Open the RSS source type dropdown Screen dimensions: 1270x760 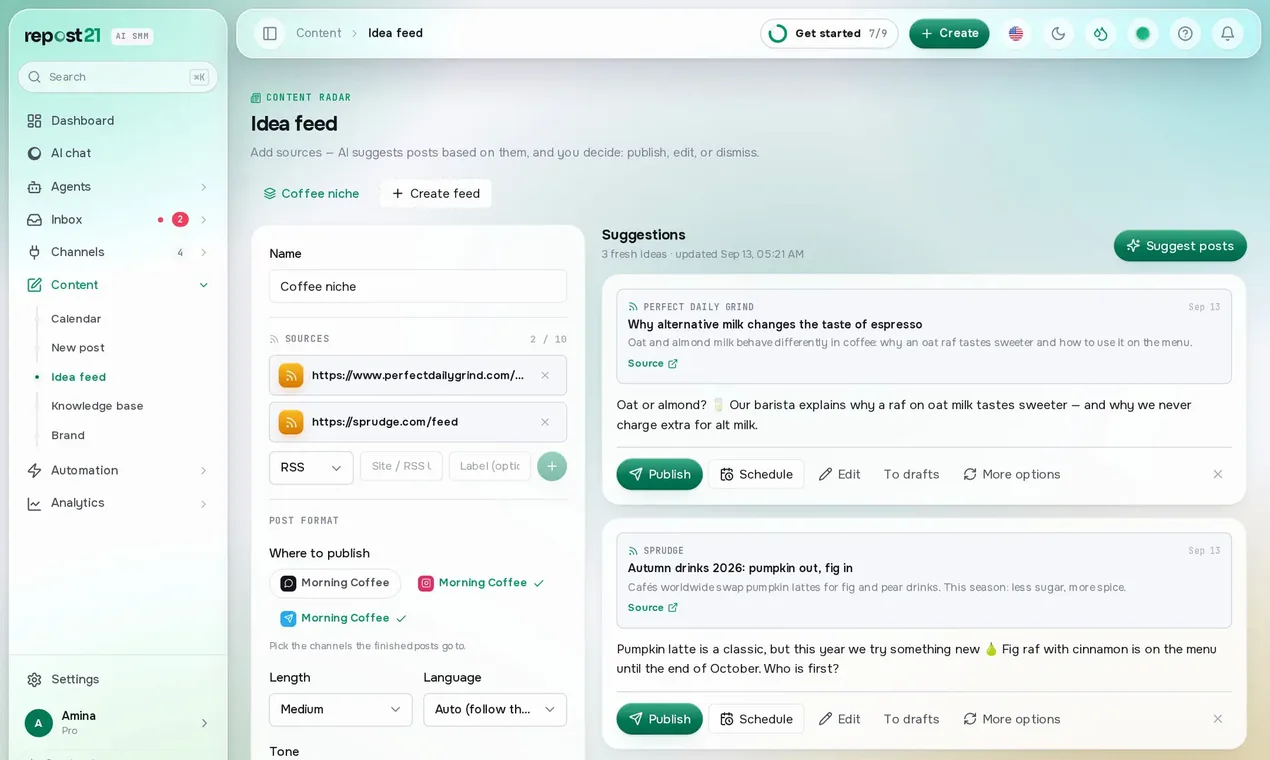pyautogui.click(x=311, y=468)
